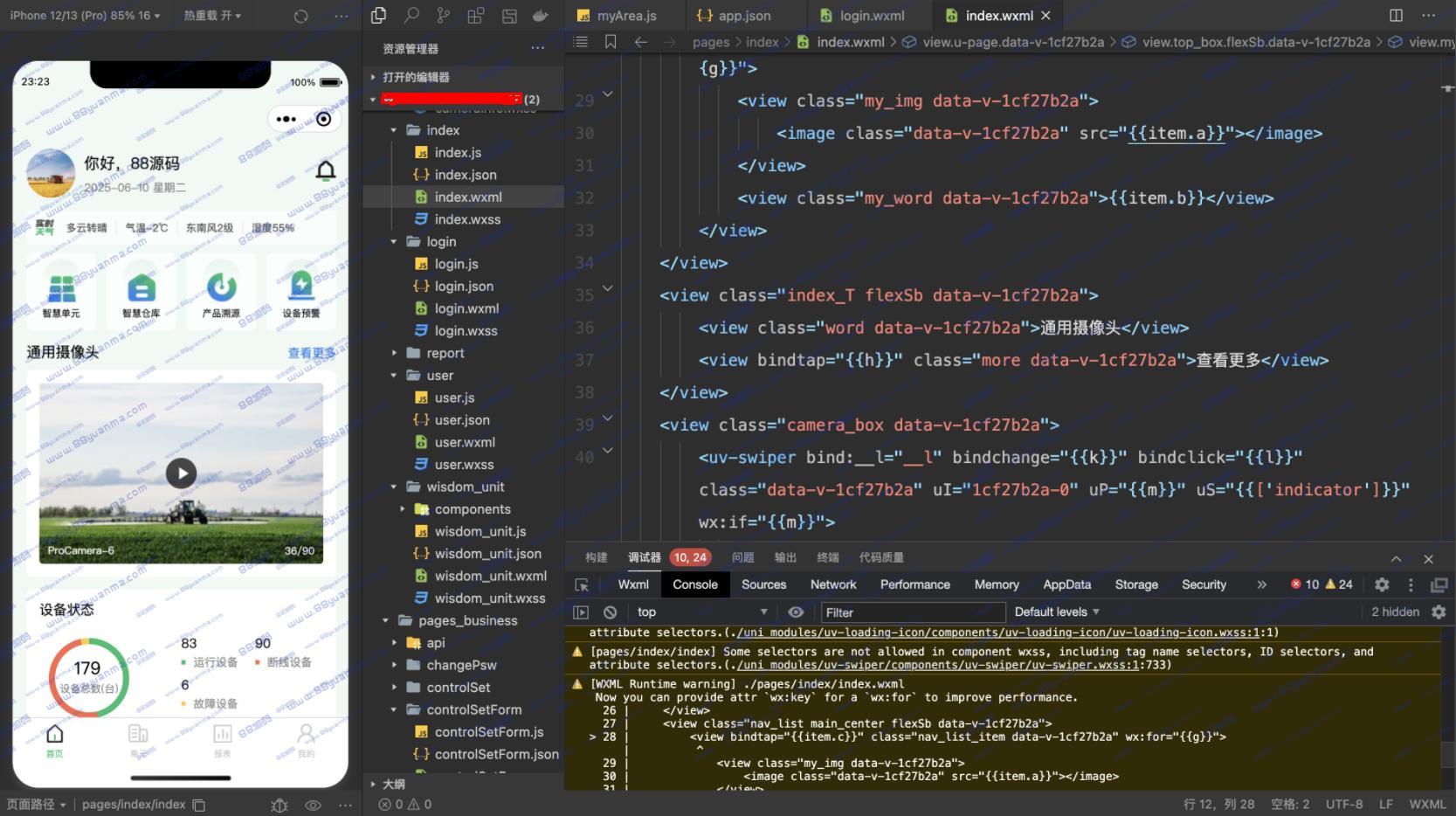Click the 行 12, 列 28 cursor position

(x=1218, y=805)
